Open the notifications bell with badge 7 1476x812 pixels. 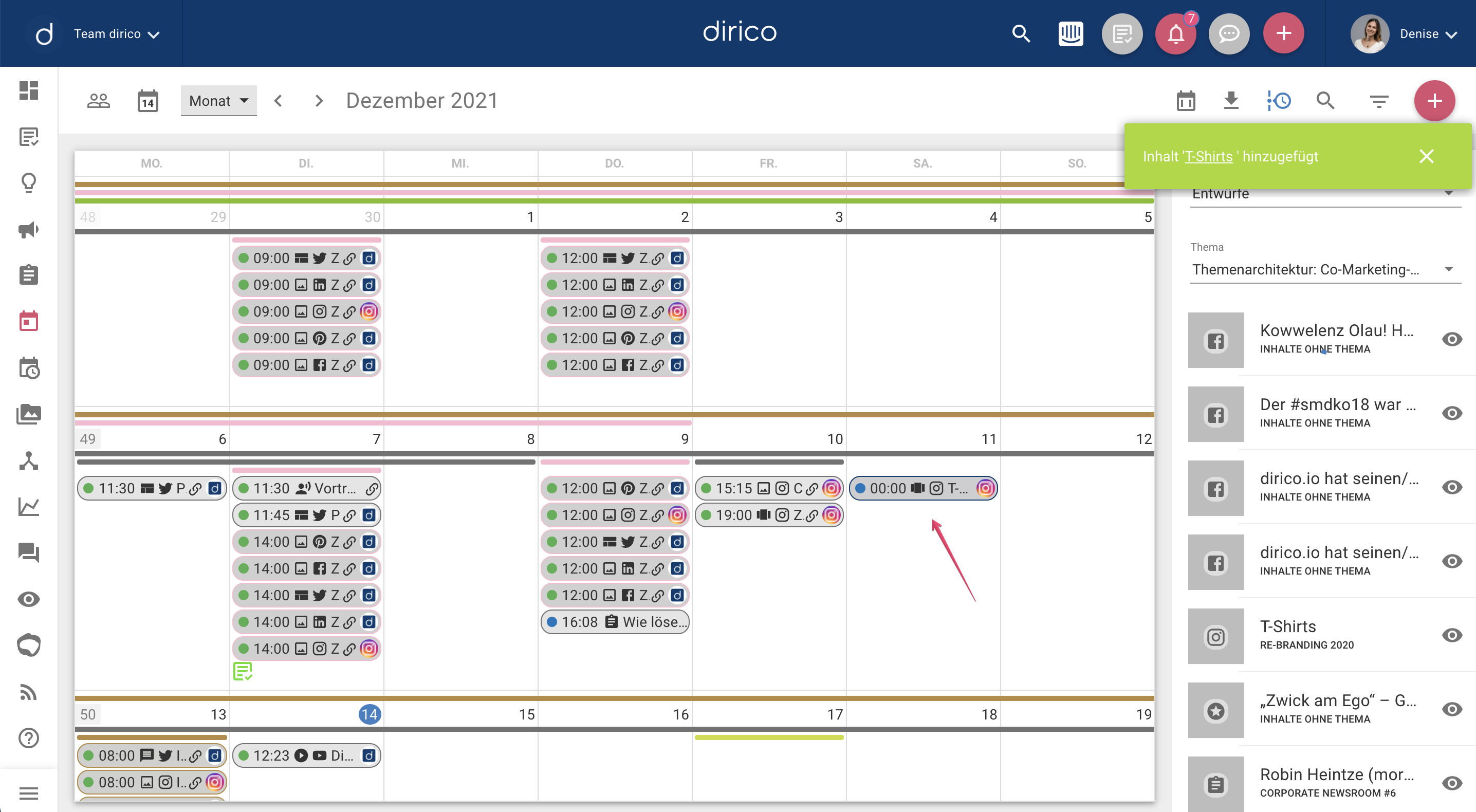1176,34
